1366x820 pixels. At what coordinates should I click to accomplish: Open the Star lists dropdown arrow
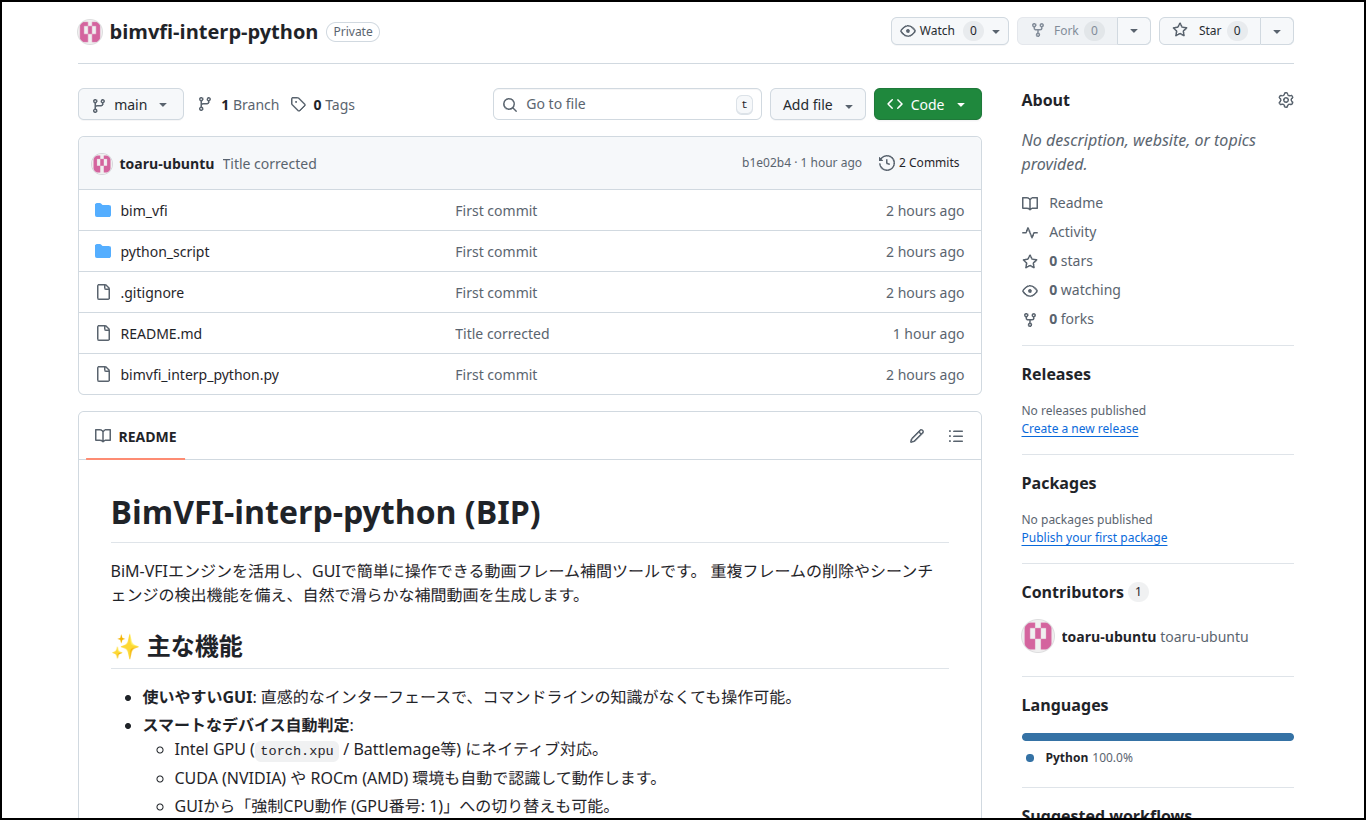pos(1277,31)
